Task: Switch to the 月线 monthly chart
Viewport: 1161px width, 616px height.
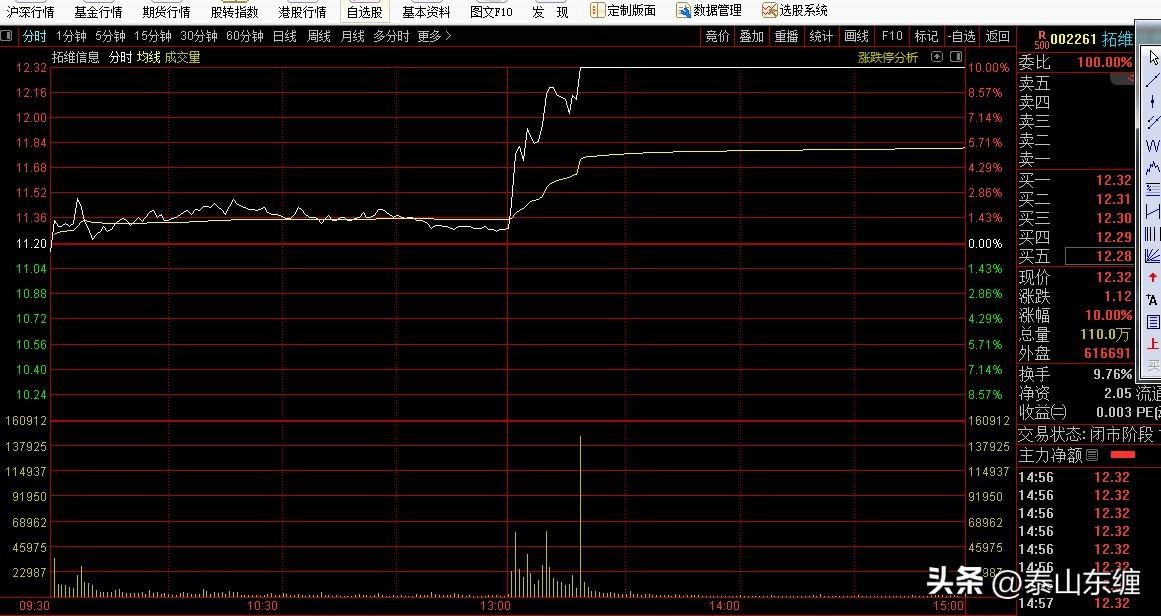Action: (352, 36)
